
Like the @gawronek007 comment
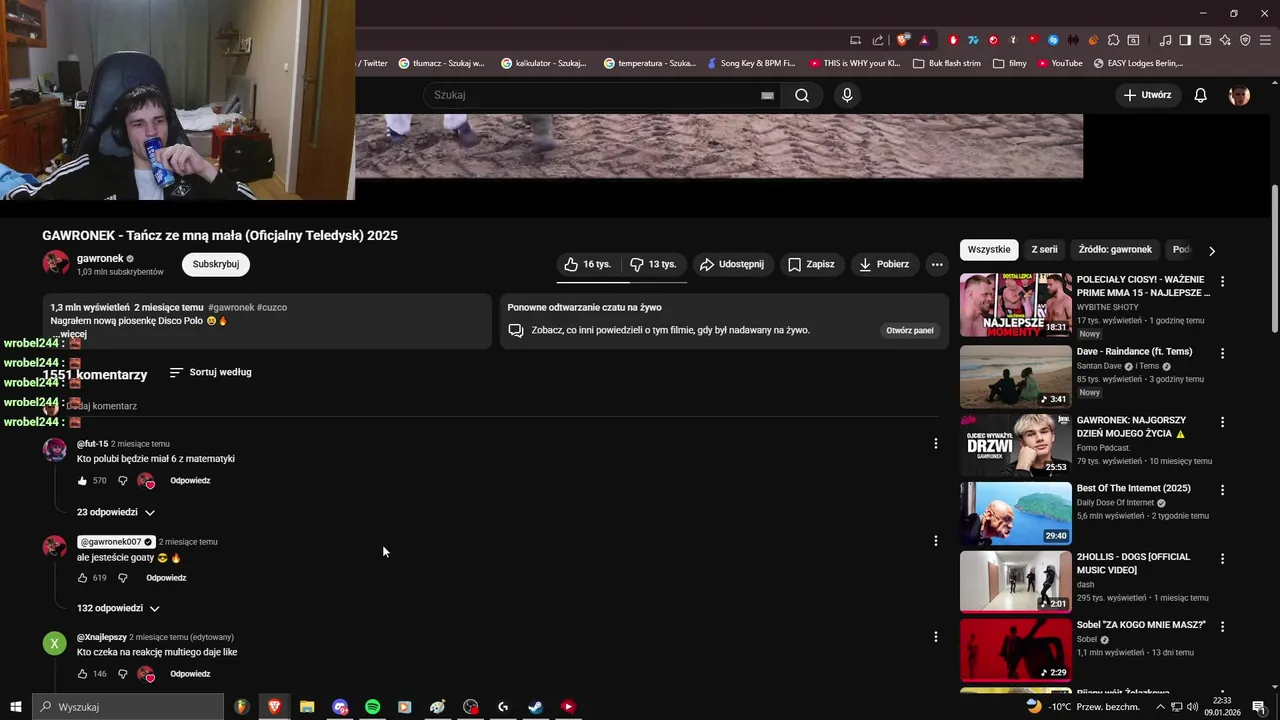(82, 578)
